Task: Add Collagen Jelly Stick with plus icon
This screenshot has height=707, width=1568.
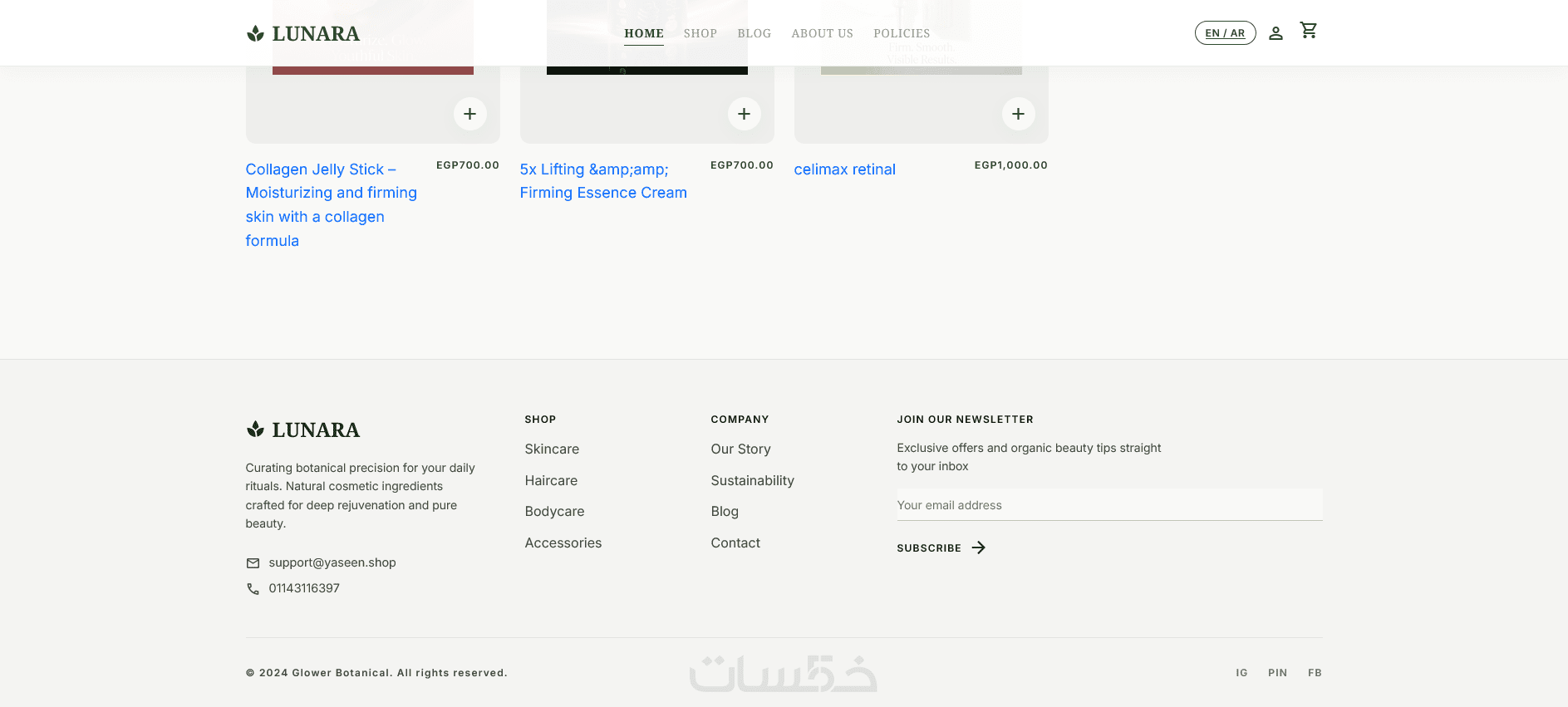Action: coord(470,114)
